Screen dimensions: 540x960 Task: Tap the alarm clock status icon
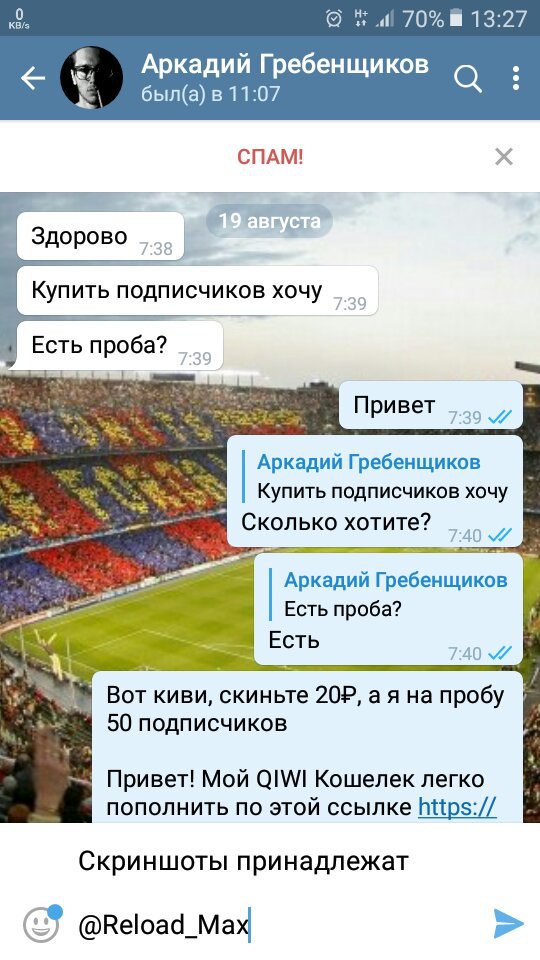click(x=334, y=19)
